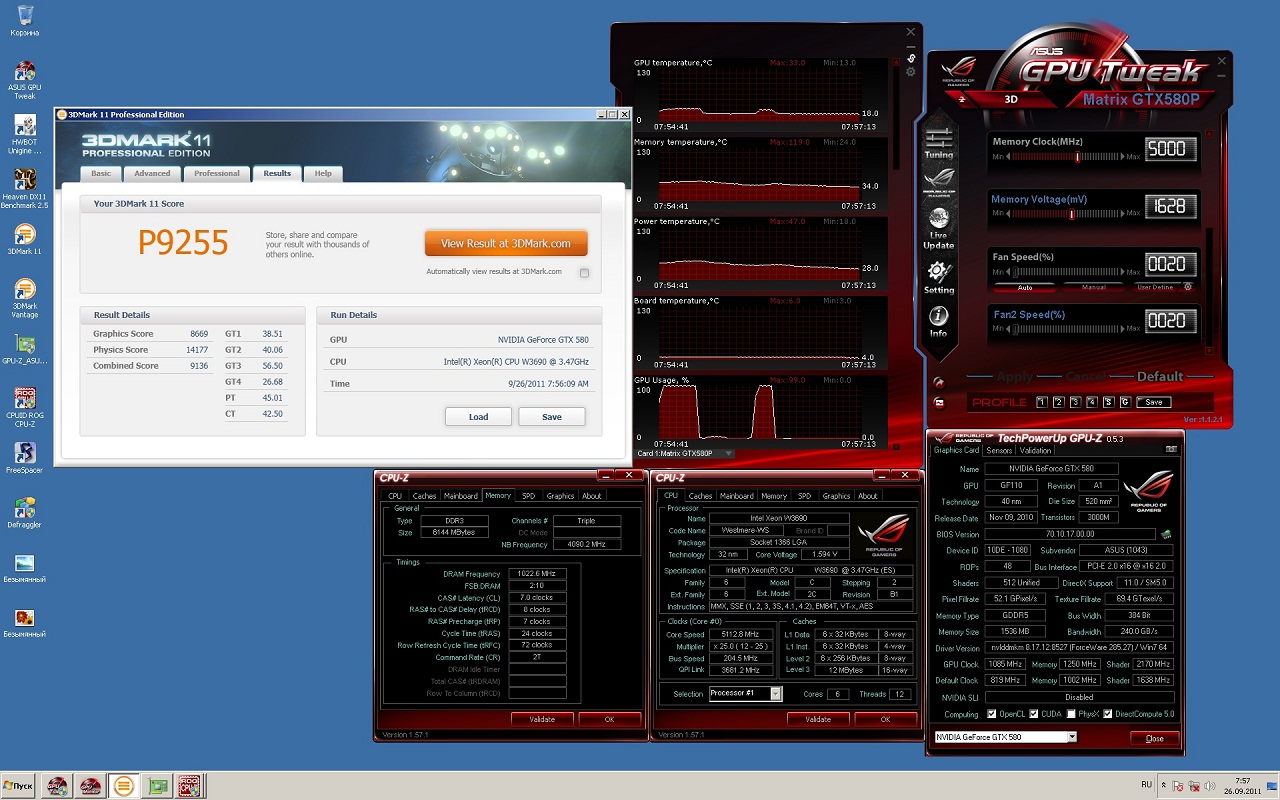Screen dimensions: 1280x800
Task: Click the ROG logo icon in GPU Tweak sidebar
Action: [939, 182]
